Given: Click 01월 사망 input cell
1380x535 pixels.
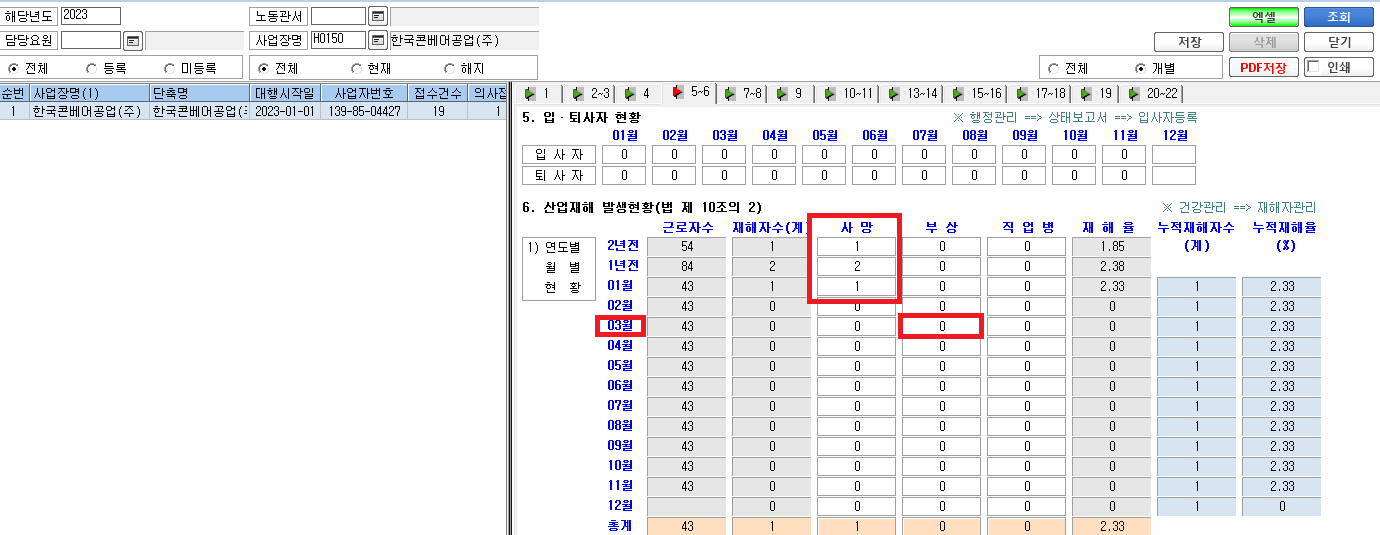Looking at the screenshot, I should (856, 286).
